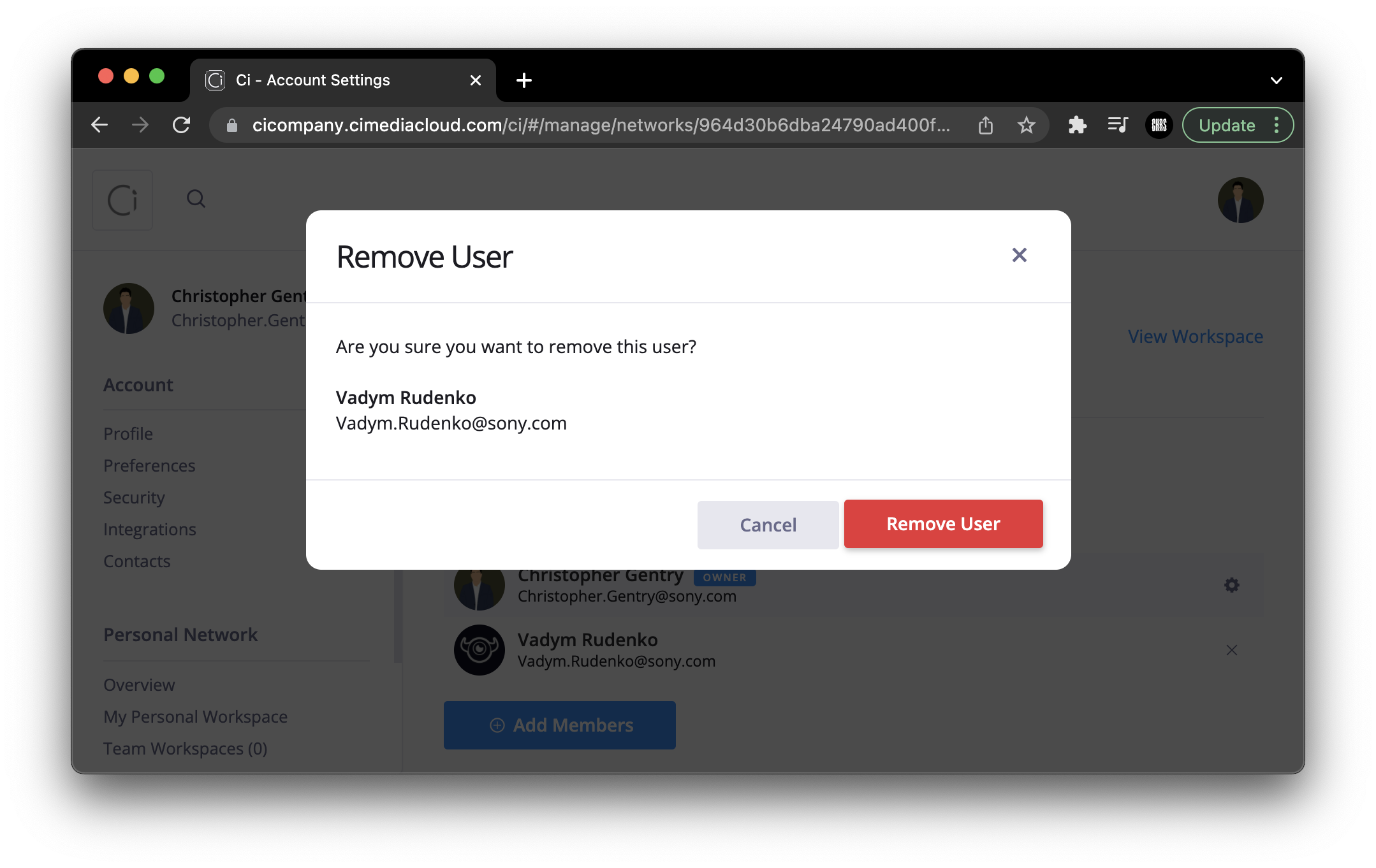This screenshot has width=1376, height=868.
Task: Open Personal Network Overview
Action: click(139, 684)
